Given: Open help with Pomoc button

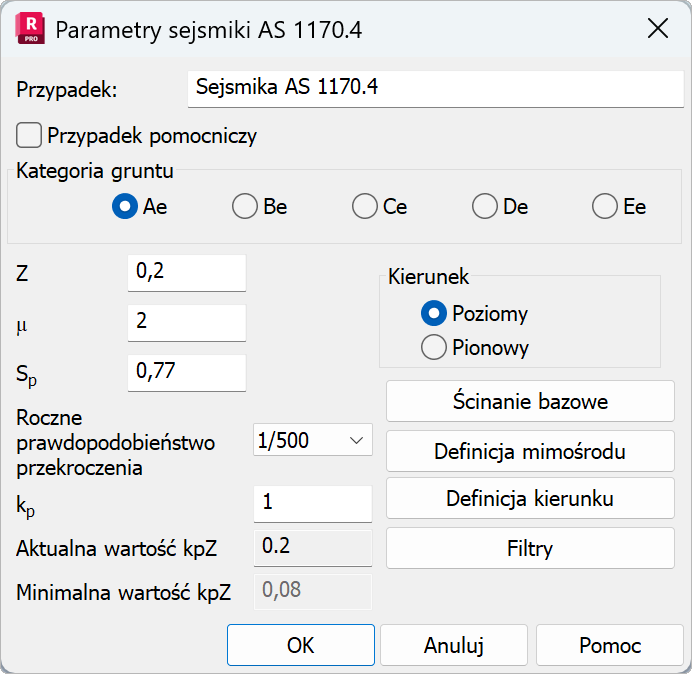Looking at the screenshot, I should [x=610, y=645].
